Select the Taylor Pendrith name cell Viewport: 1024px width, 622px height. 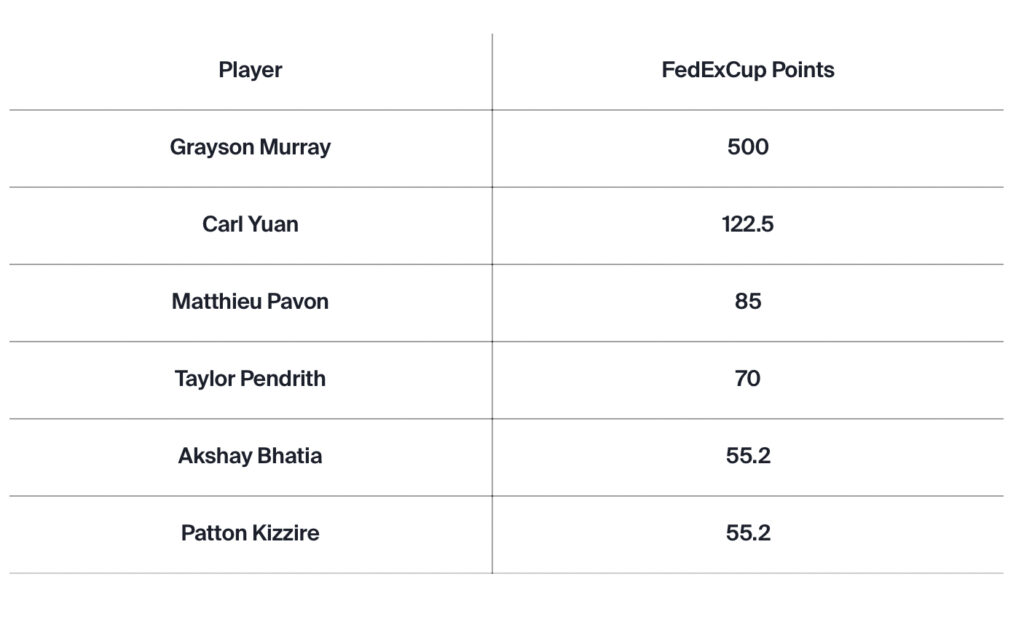(250, 378)
